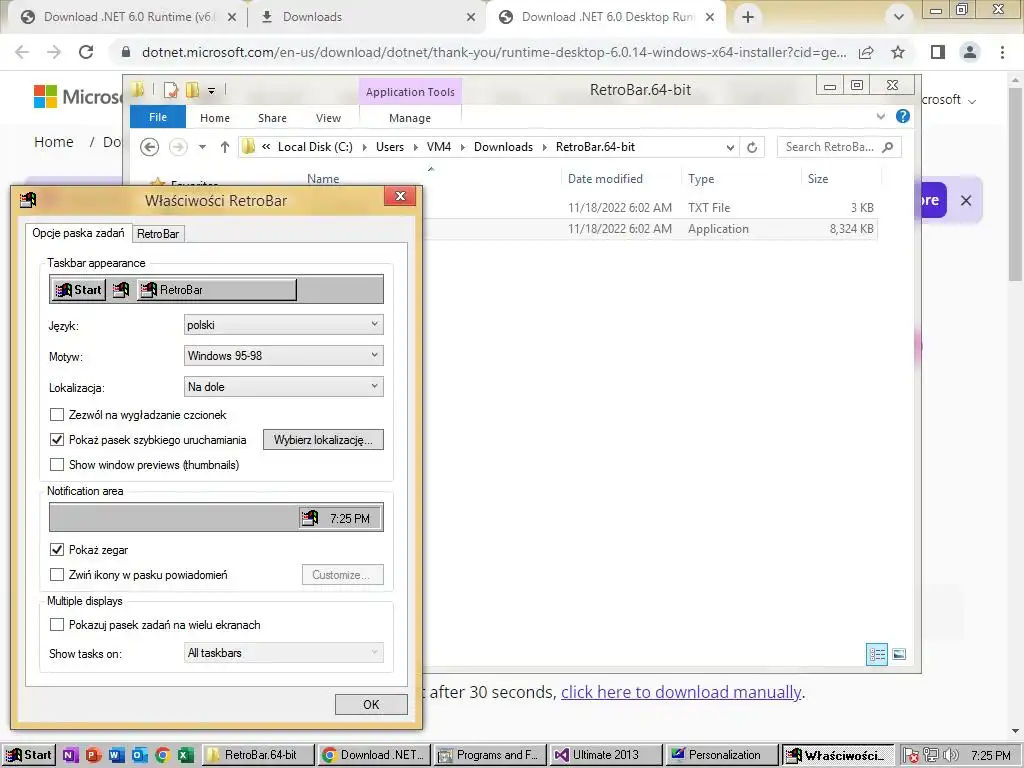The width and height of the screenshot is (1024, 768).
Task: Open the Manage ribbon tab
Action: (x=410, y=118)
